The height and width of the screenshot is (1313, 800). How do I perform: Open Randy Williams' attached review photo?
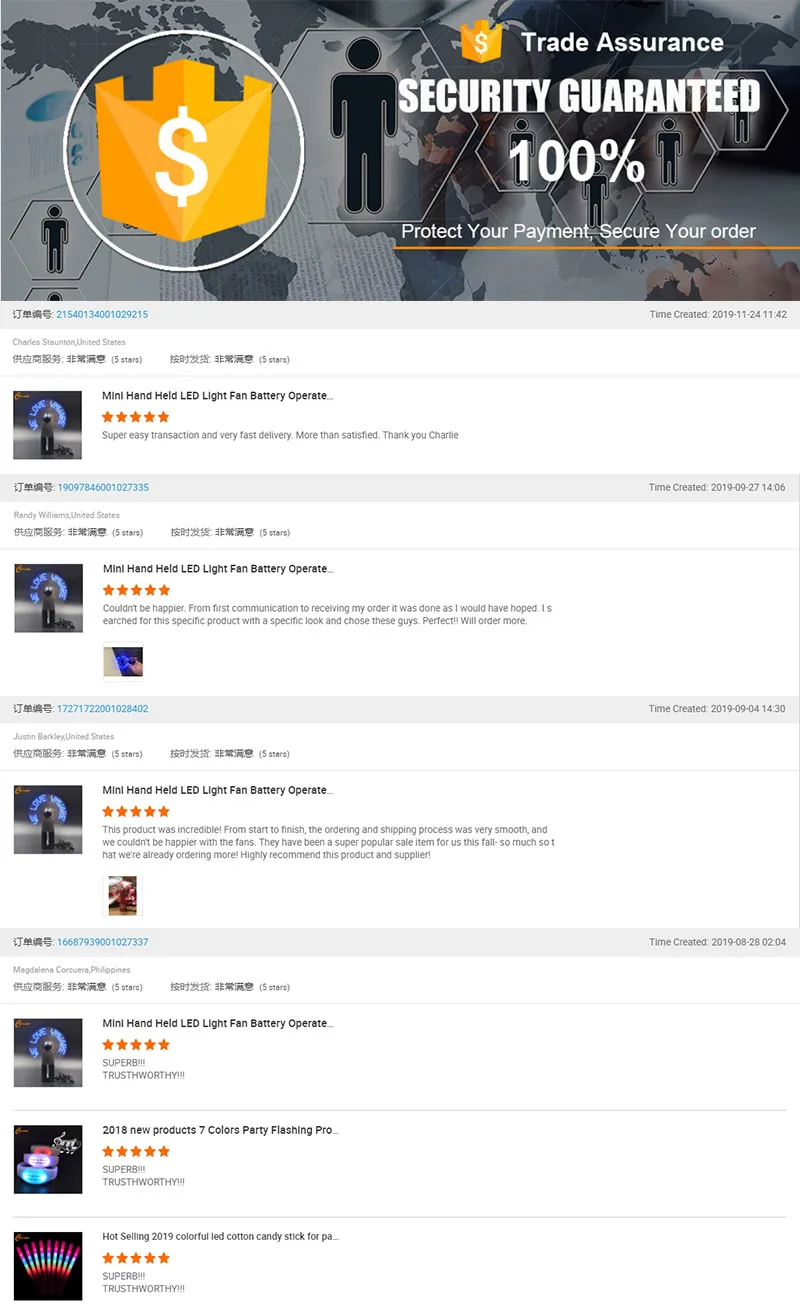pyautogui.click(x=123, y=661)
